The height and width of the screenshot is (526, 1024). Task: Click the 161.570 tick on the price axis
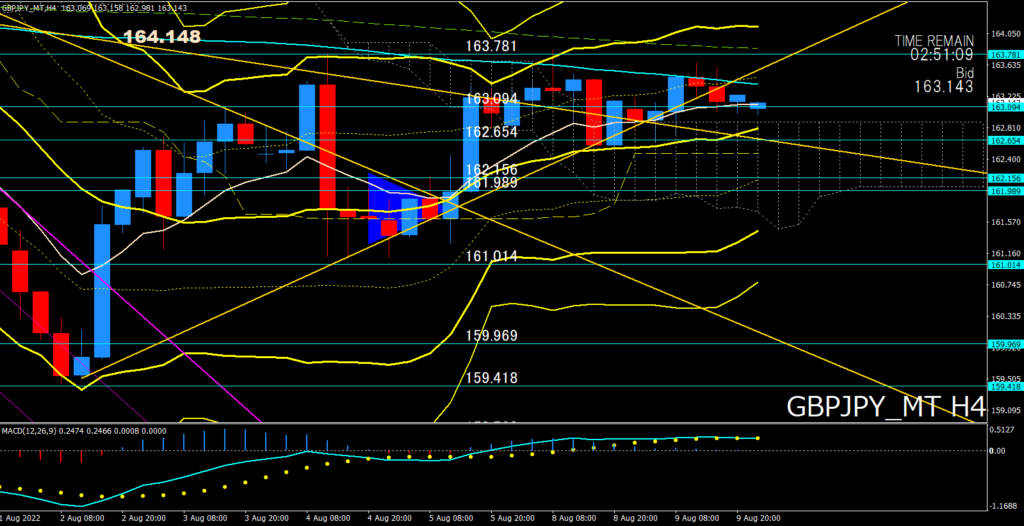coord(1006,222)
